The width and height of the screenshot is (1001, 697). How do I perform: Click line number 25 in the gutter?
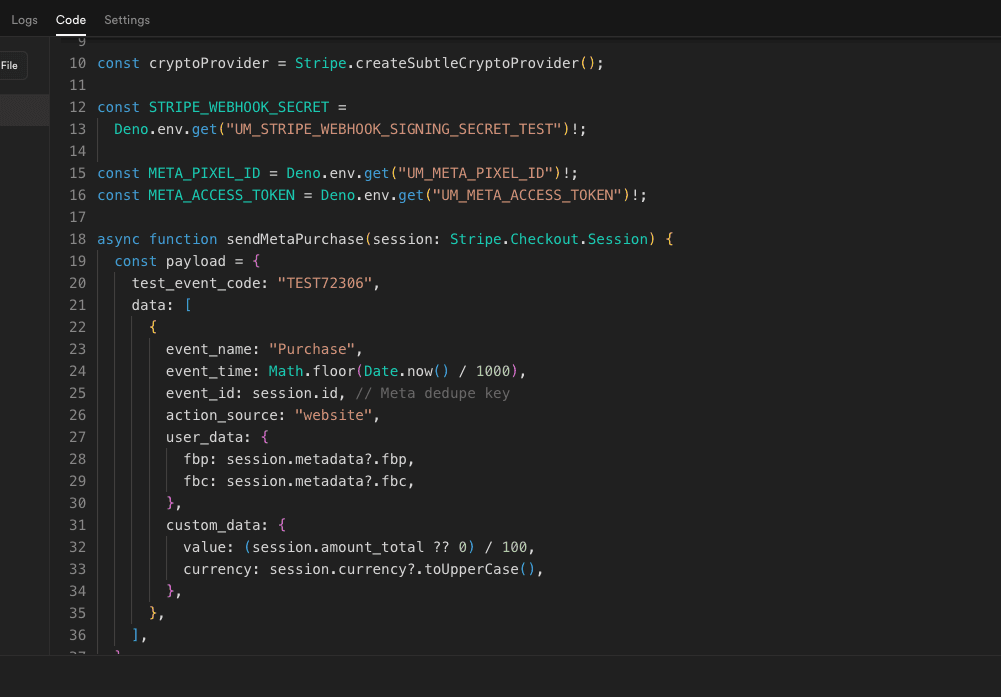tap(78, 392)
